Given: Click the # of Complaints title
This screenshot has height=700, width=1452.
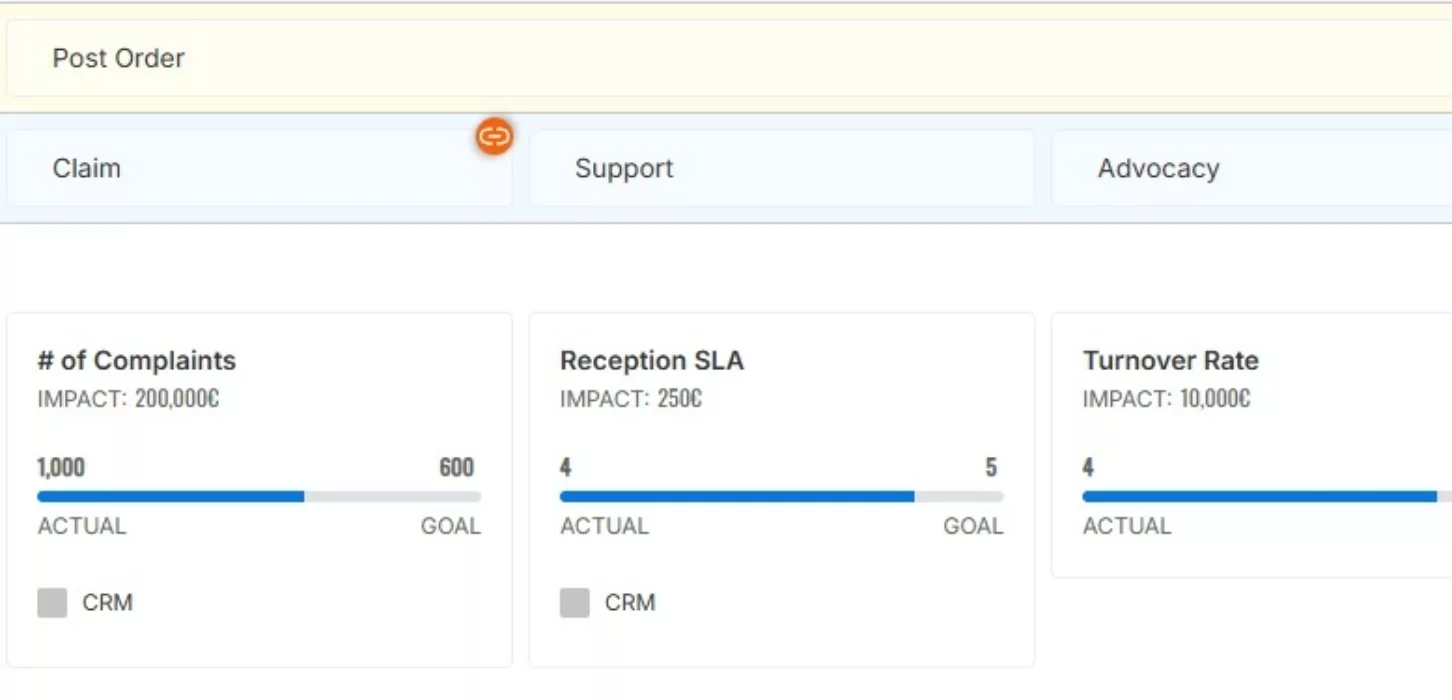Looking at the screenshot, I should [x=137, y=360].
